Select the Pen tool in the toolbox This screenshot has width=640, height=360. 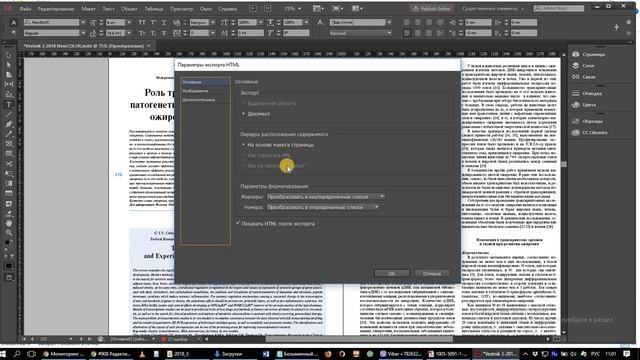9,124
